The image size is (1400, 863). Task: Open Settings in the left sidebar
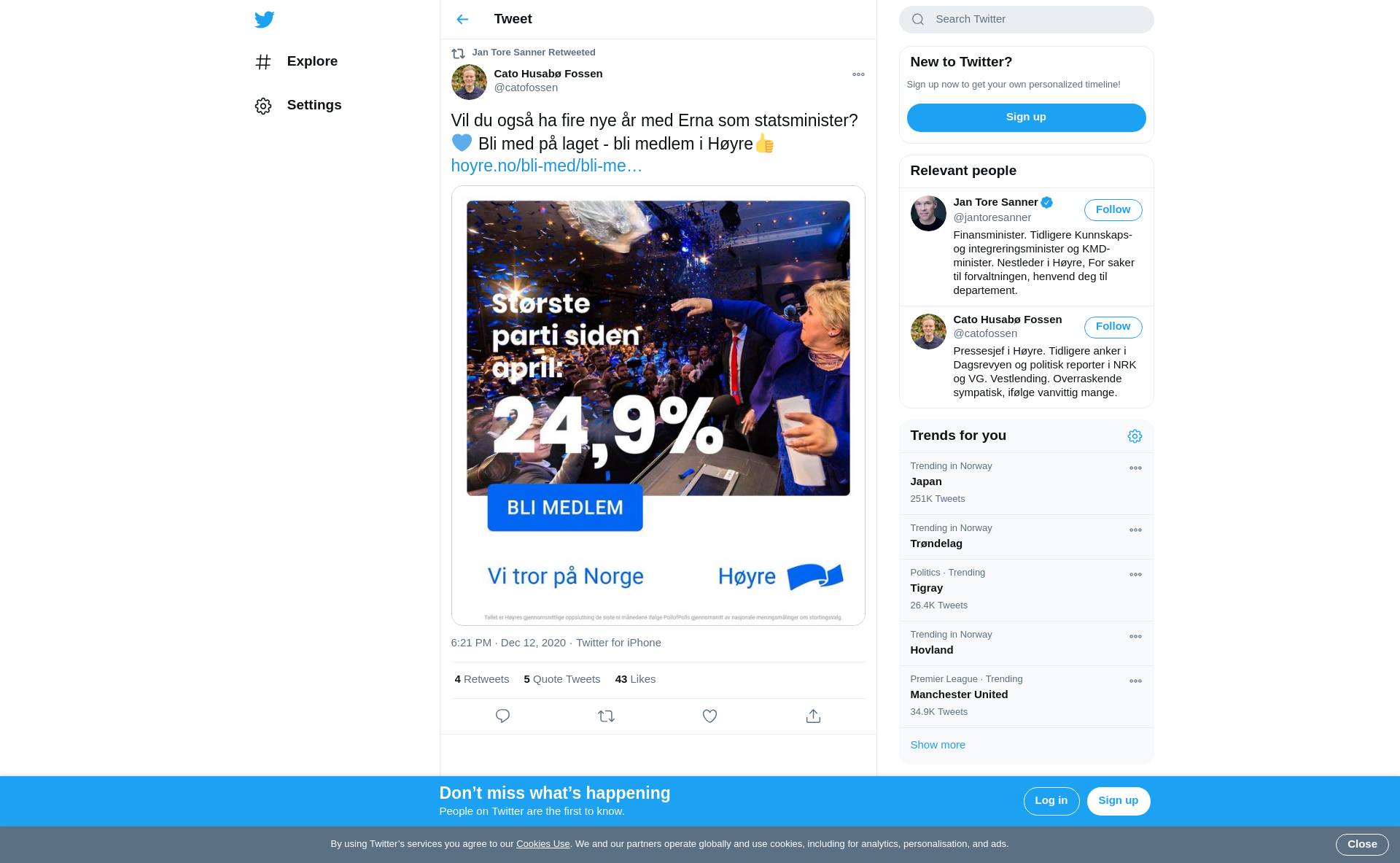[x=298, y=106]
